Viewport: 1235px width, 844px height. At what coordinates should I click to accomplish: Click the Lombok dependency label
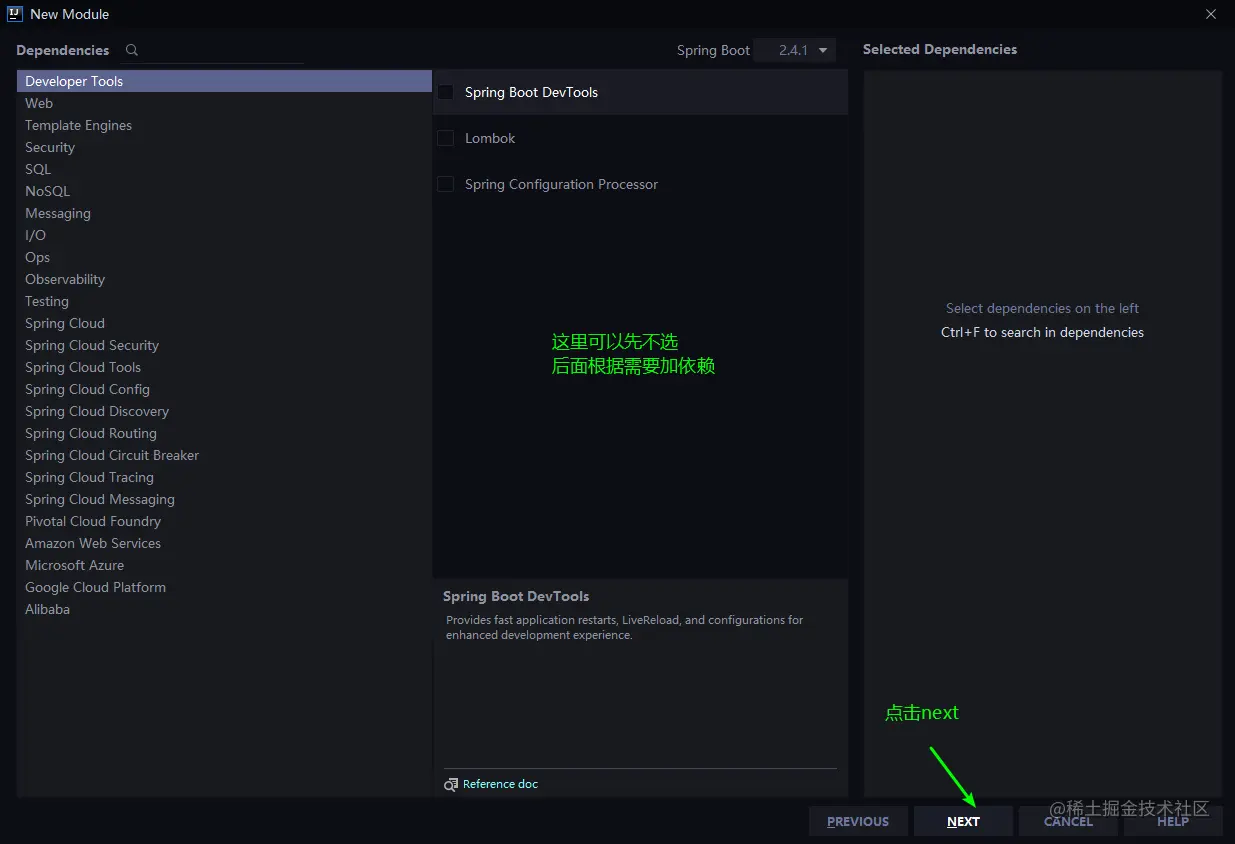[490, 138]
